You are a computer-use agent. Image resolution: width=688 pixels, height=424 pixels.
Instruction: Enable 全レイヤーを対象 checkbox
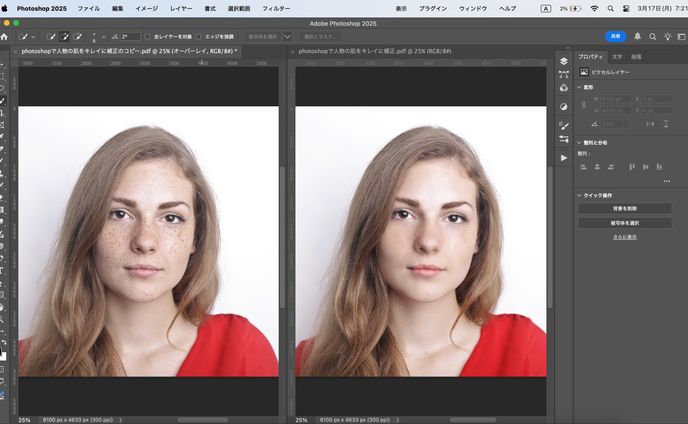[x=147, y=36]
